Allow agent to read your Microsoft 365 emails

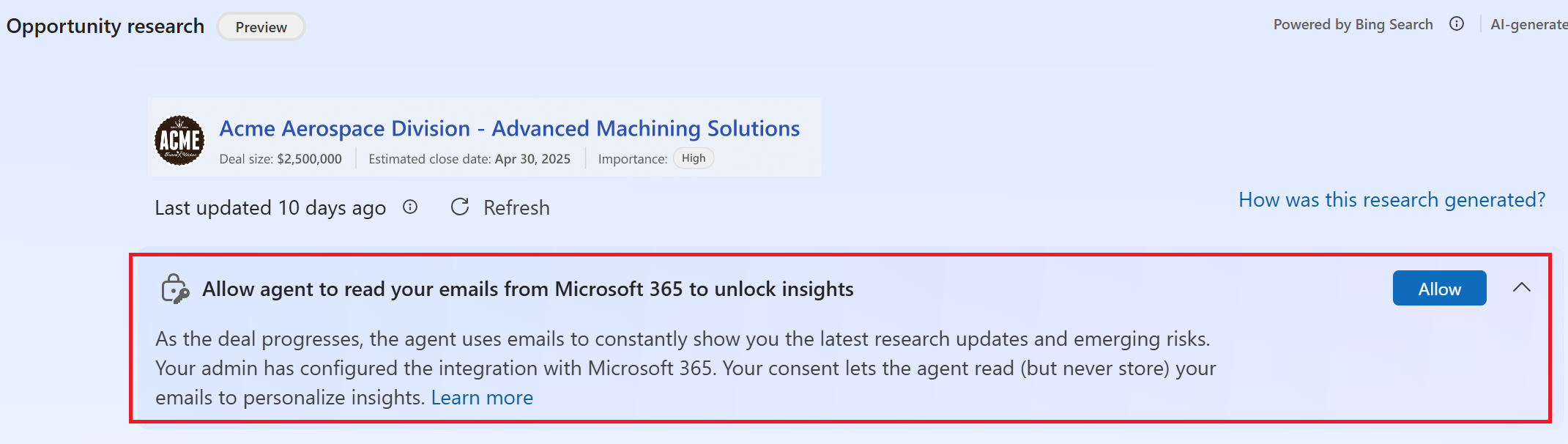[1438, 288]
